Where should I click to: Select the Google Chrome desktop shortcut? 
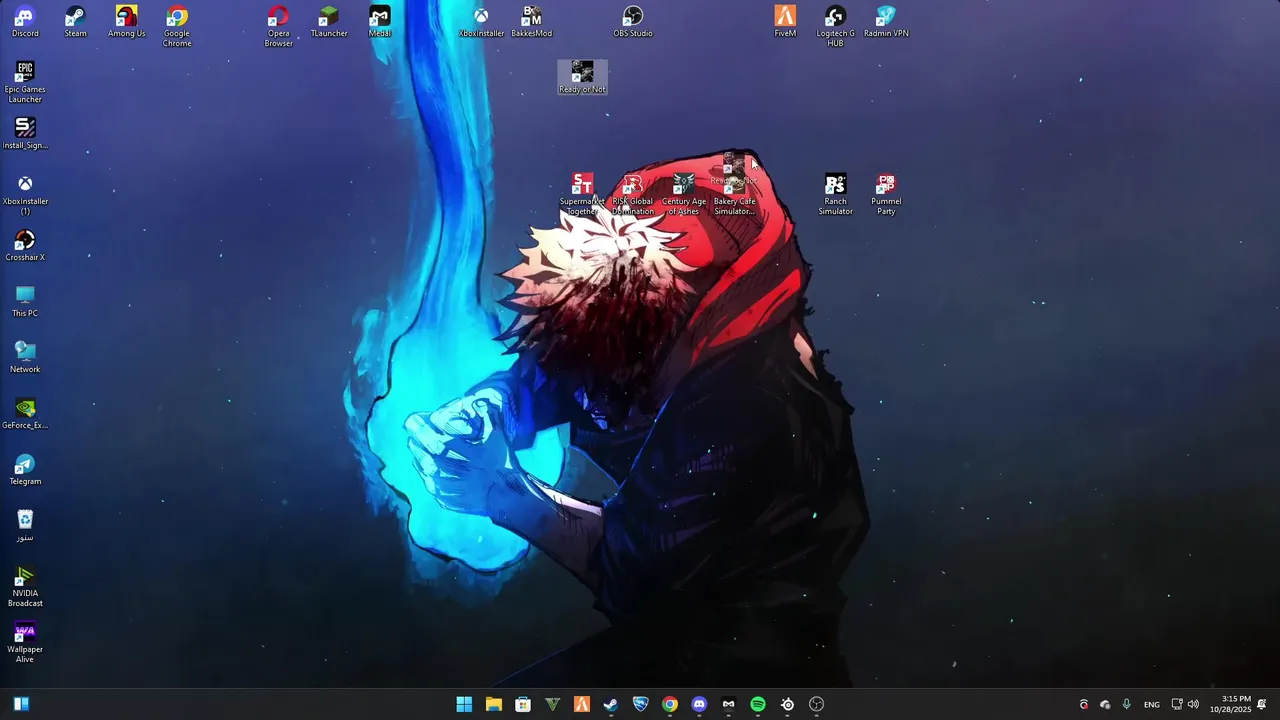point(177,26)
